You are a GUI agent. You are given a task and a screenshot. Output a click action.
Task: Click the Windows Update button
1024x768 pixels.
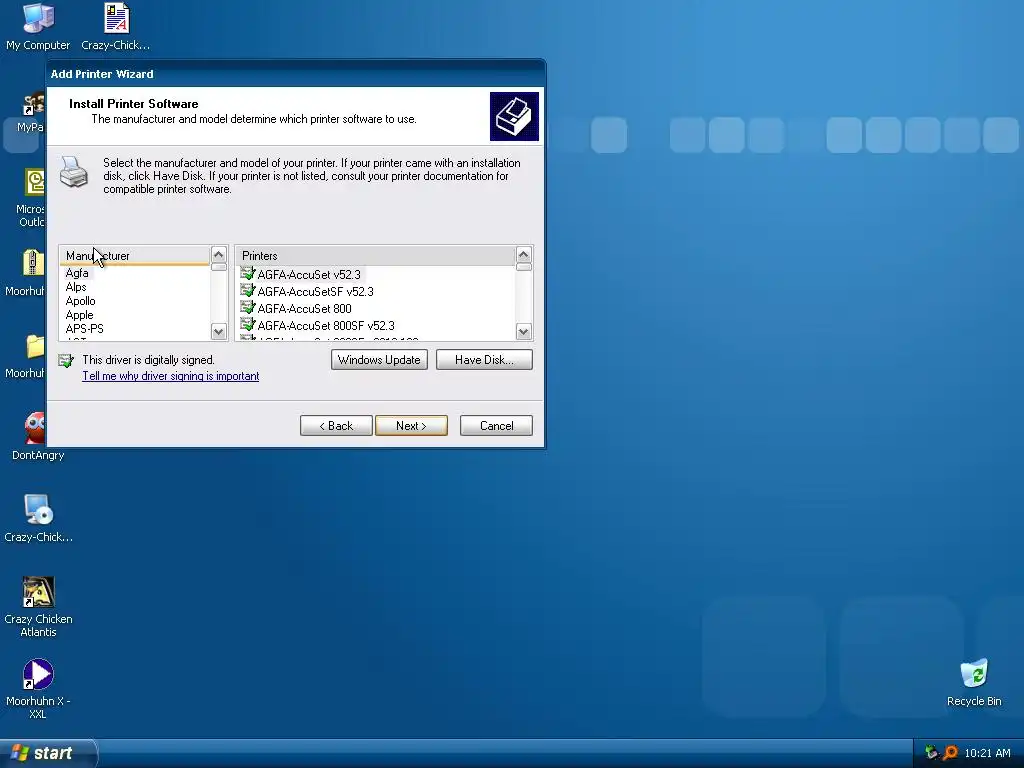click(x=379, y=360)
